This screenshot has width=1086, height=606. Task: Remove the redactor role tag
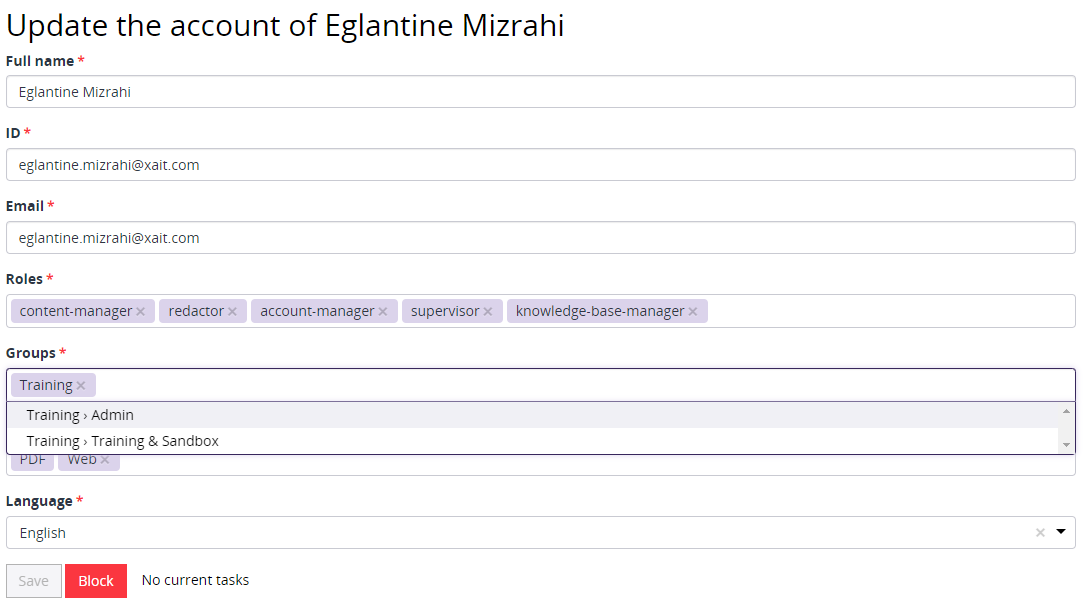[232, 312]
